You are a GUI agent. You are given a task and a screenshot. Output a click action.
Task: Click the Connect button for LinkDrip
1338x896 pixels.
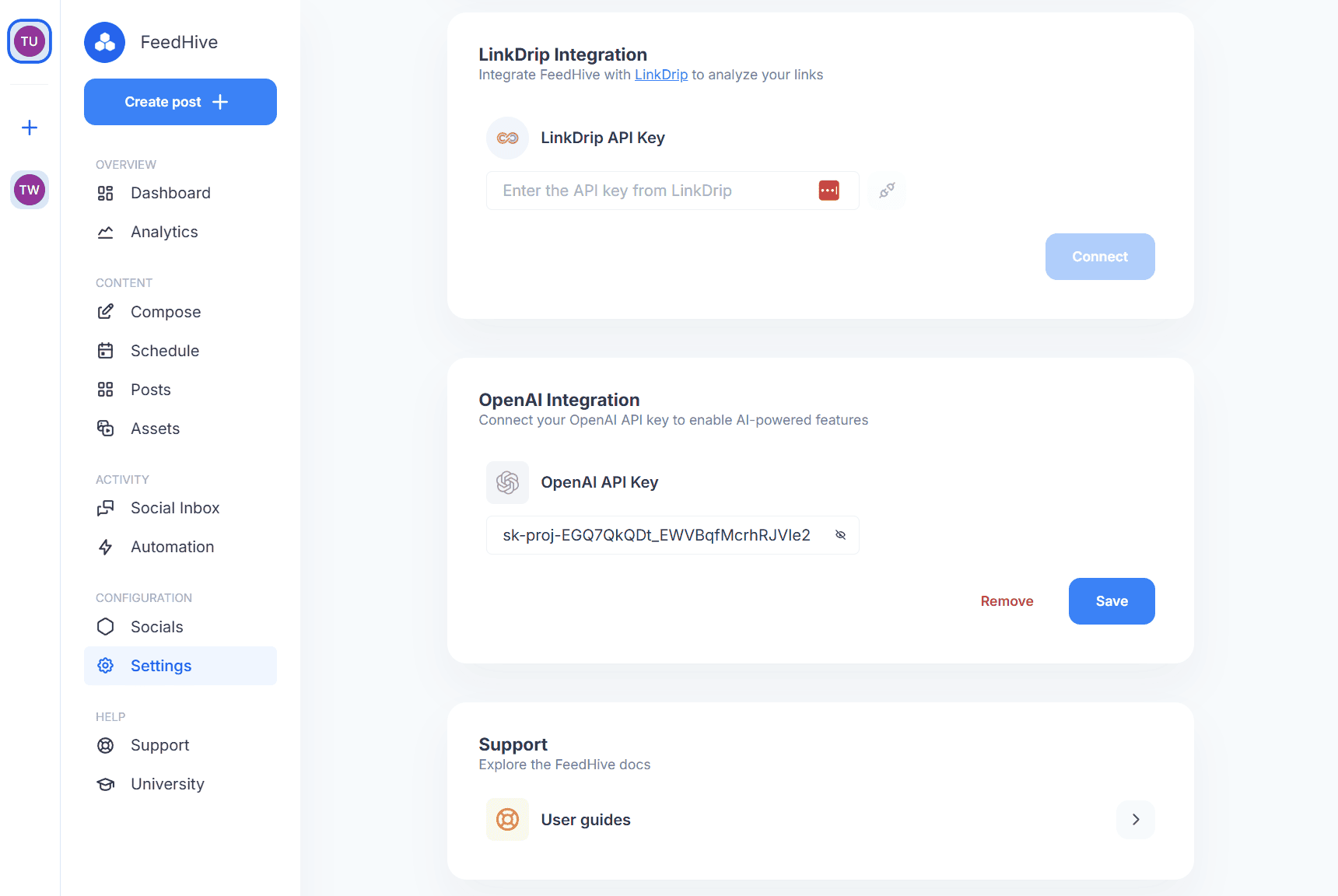(1100, 257)
